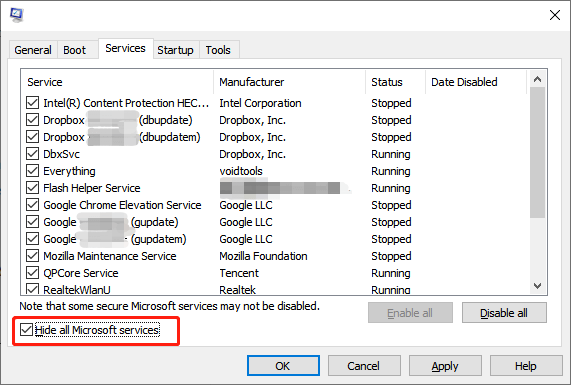Click Stopped status of Google Chrome Elevation Service
This screenshot has width=571, height=385.
coord(391,205)
